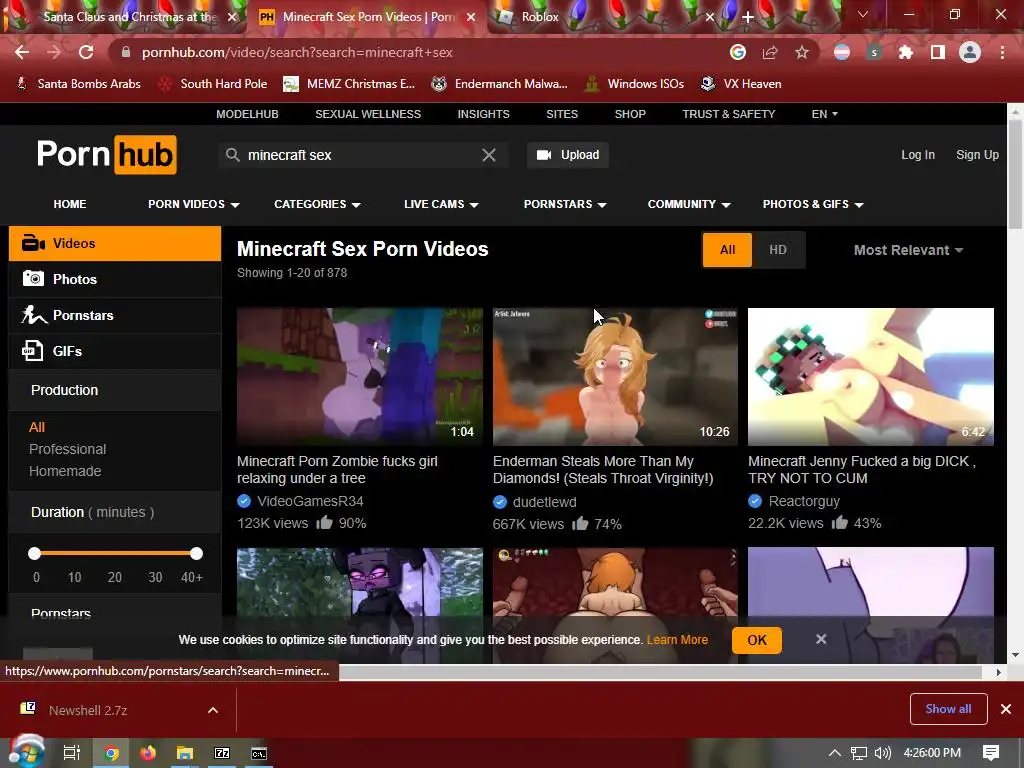Close the Santa Claus and Christmas tab
The image size is (1024, 768).
point(232,17)
